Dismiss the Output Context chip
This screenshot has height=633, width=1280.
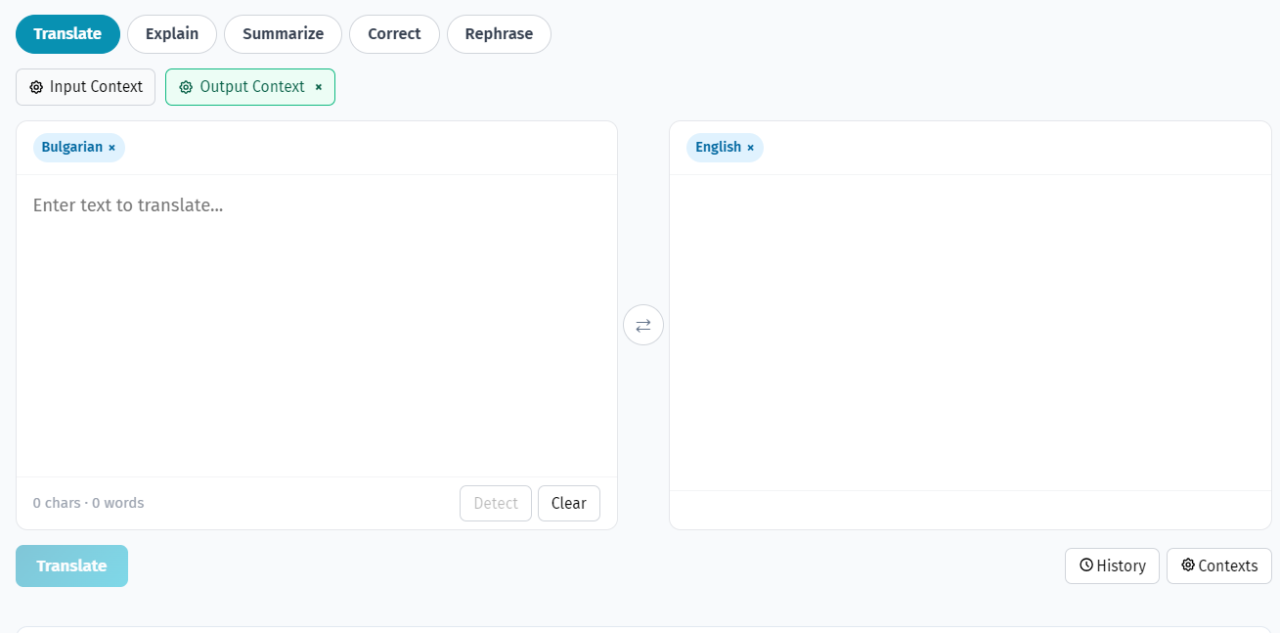coord(318,87)
